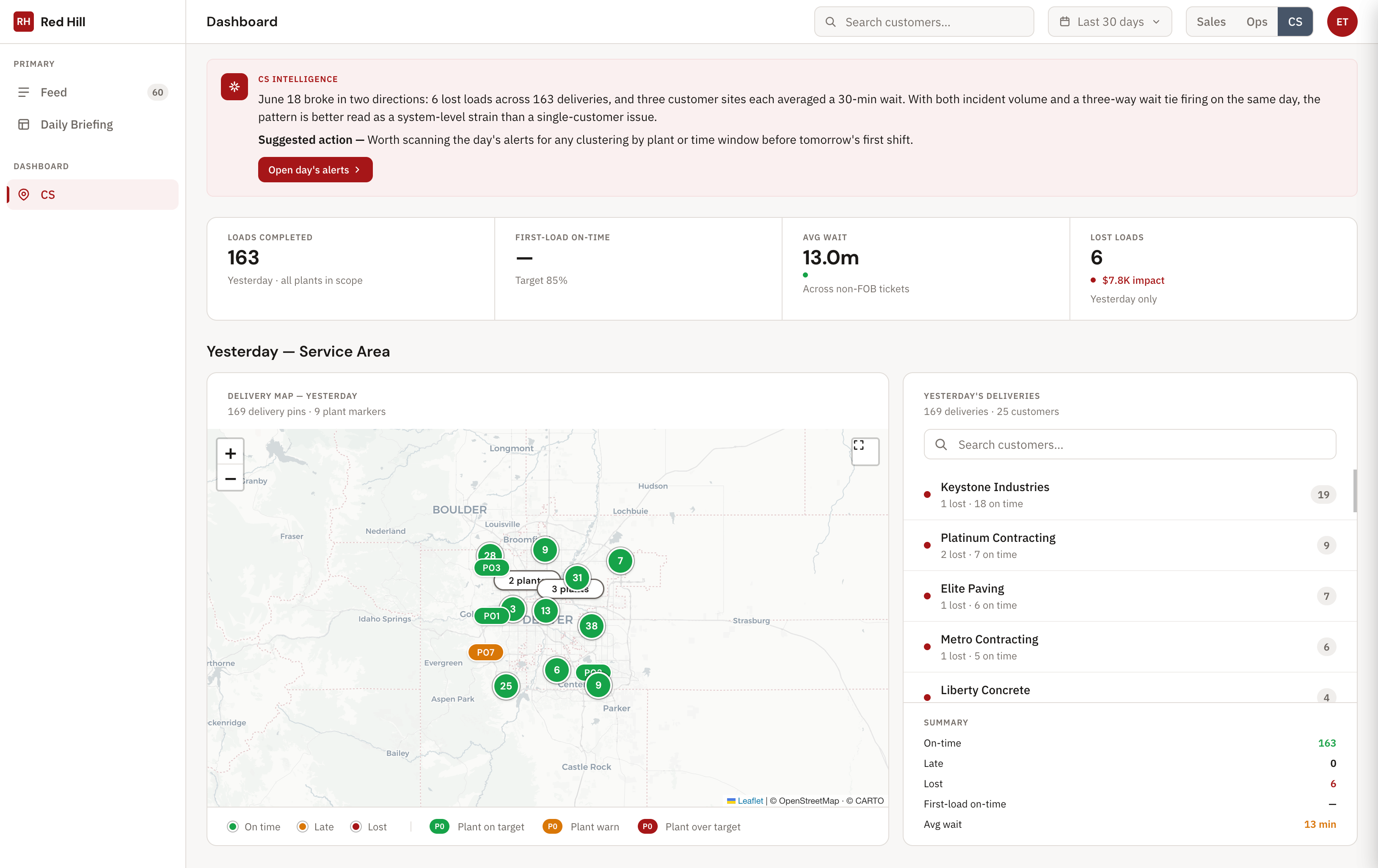
Task: Click the 38 delivery cluster marker
Action: tap(591, 626)
